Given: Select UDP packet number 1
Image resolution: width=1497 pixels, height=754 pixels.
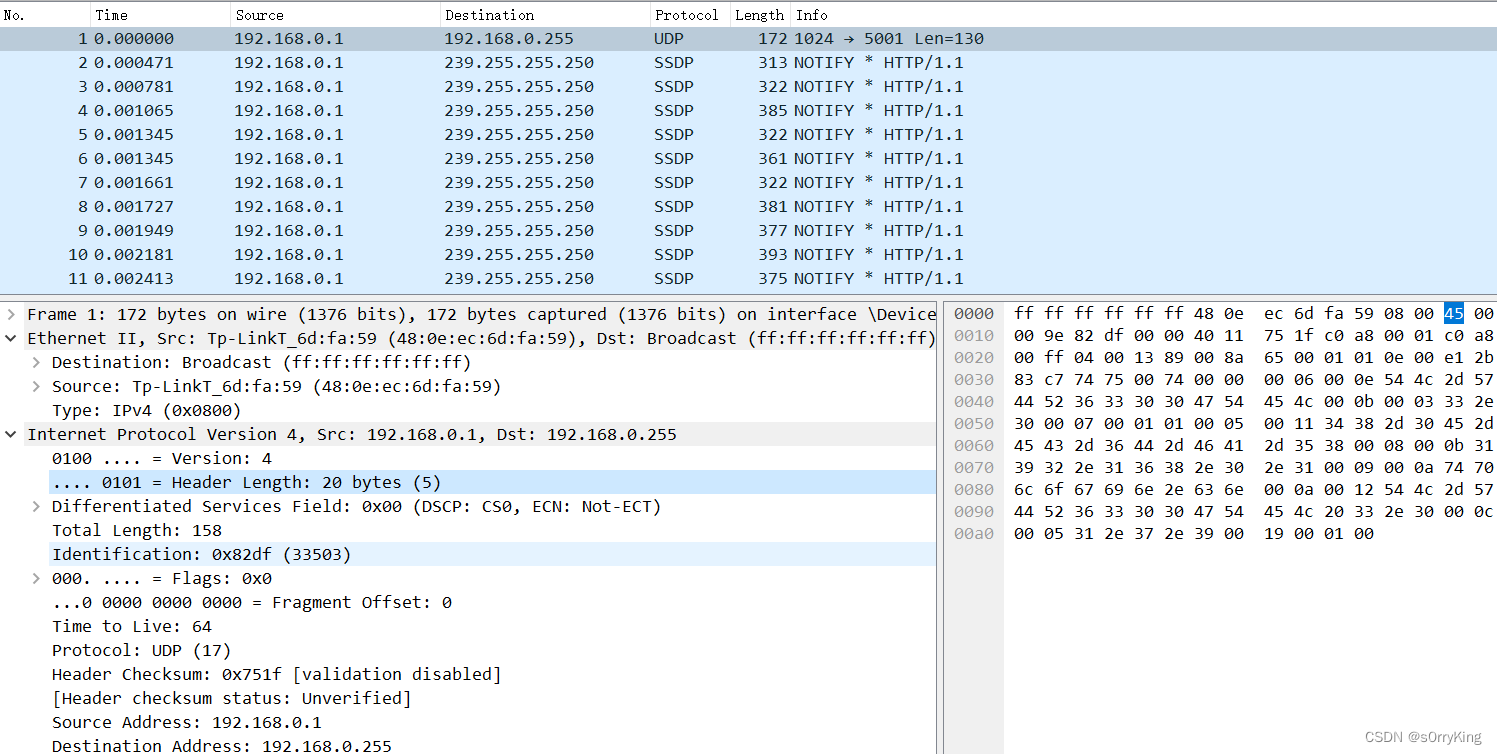Looking at the screenshot, I should tap(748, 39).
